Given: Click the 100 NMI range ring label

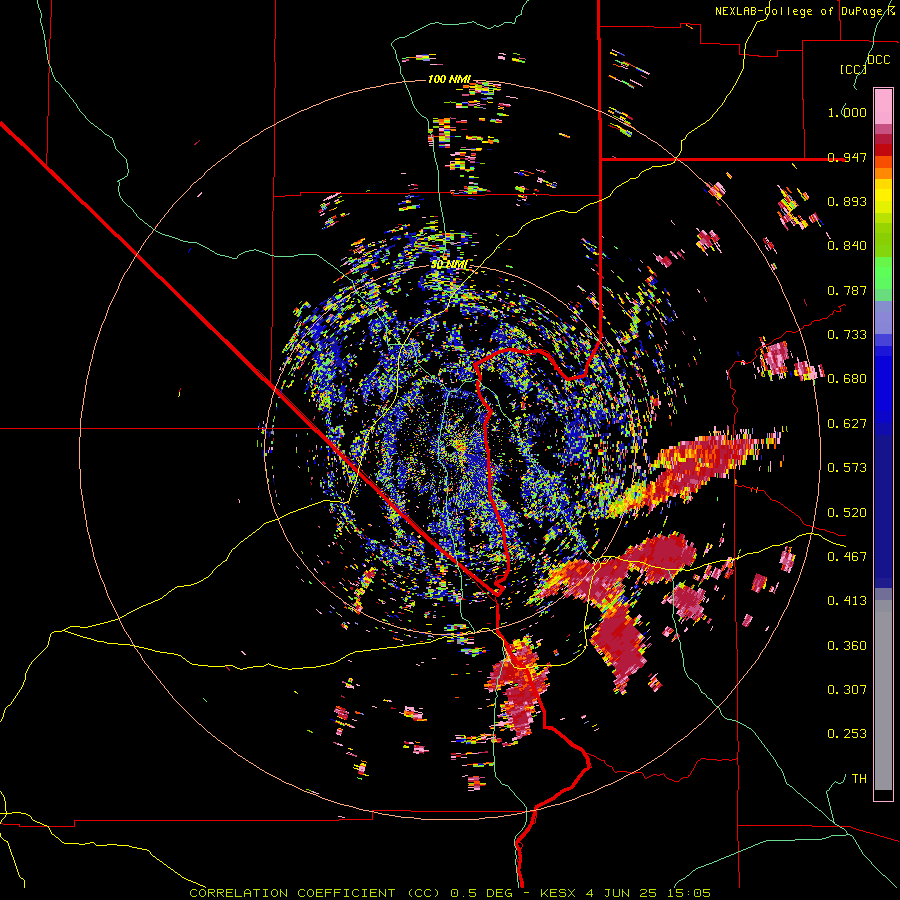Looking at the screenshot, I should click(x=449, y=79).
